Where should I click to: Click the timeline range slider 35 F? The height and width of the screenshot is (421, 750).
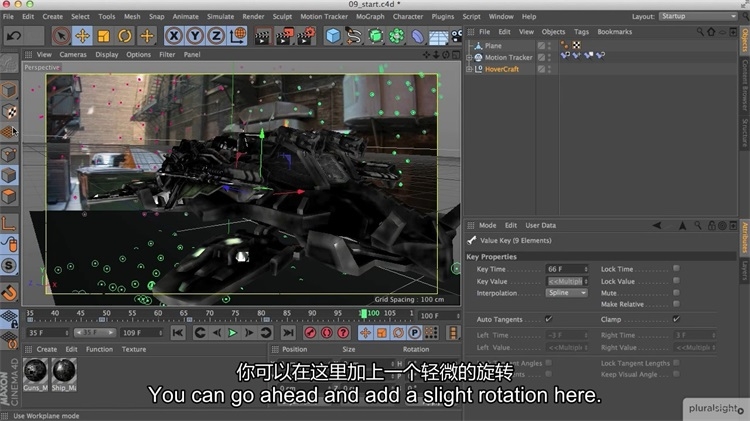click(95, 332)
